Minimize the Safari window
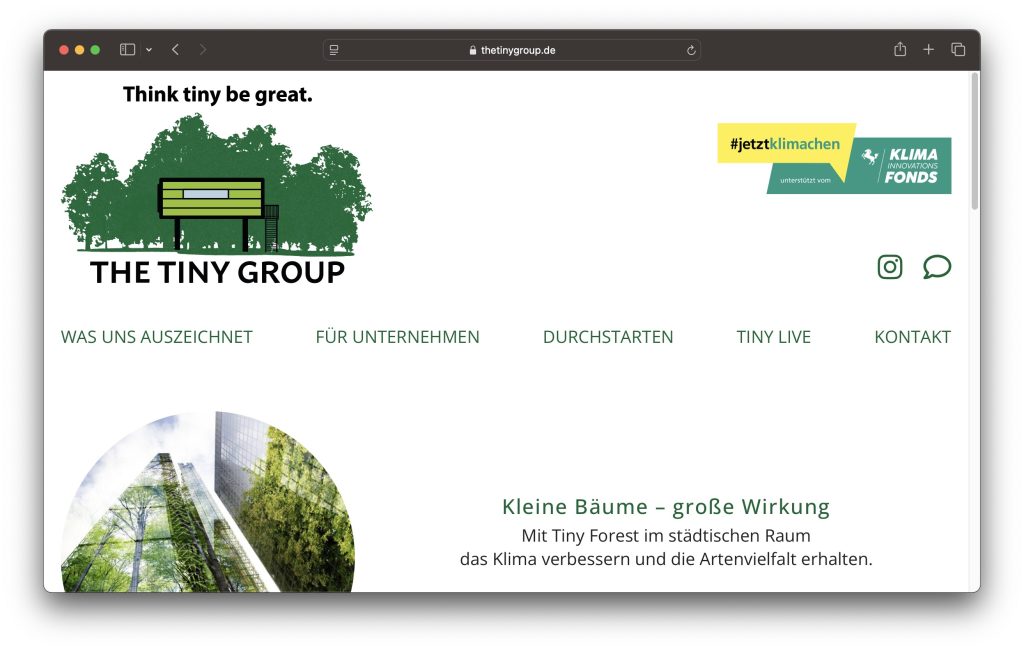Viewport: 1024px width, 650px height. pos(80,50)
